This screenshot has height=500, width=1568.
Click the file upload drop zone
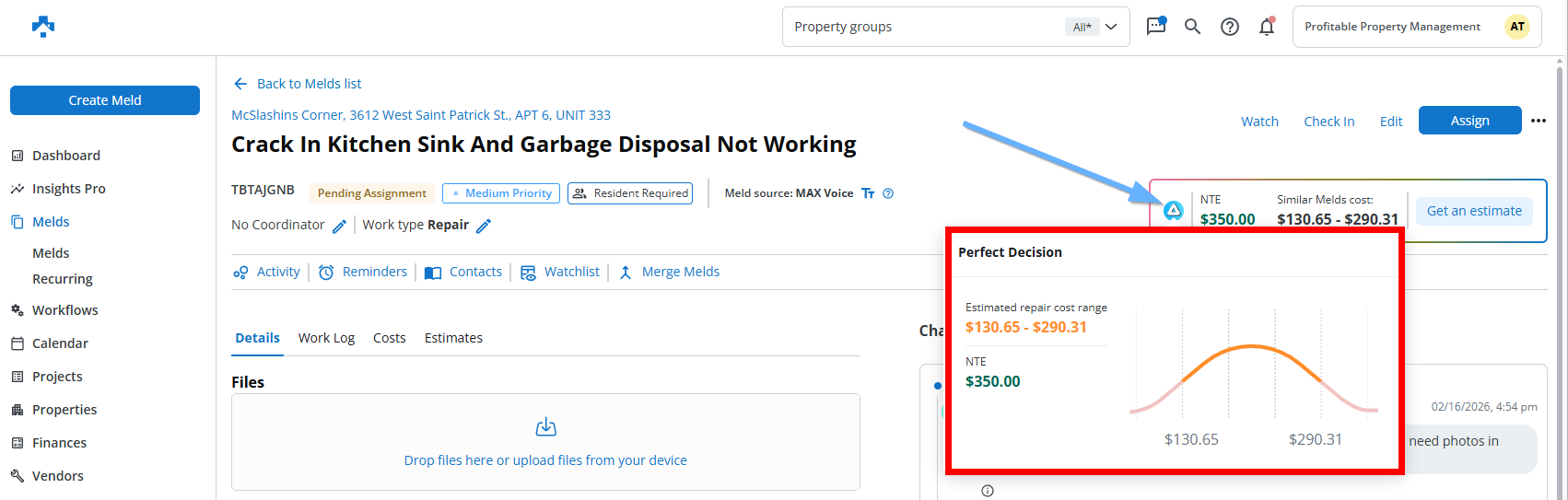coord(545,442)
